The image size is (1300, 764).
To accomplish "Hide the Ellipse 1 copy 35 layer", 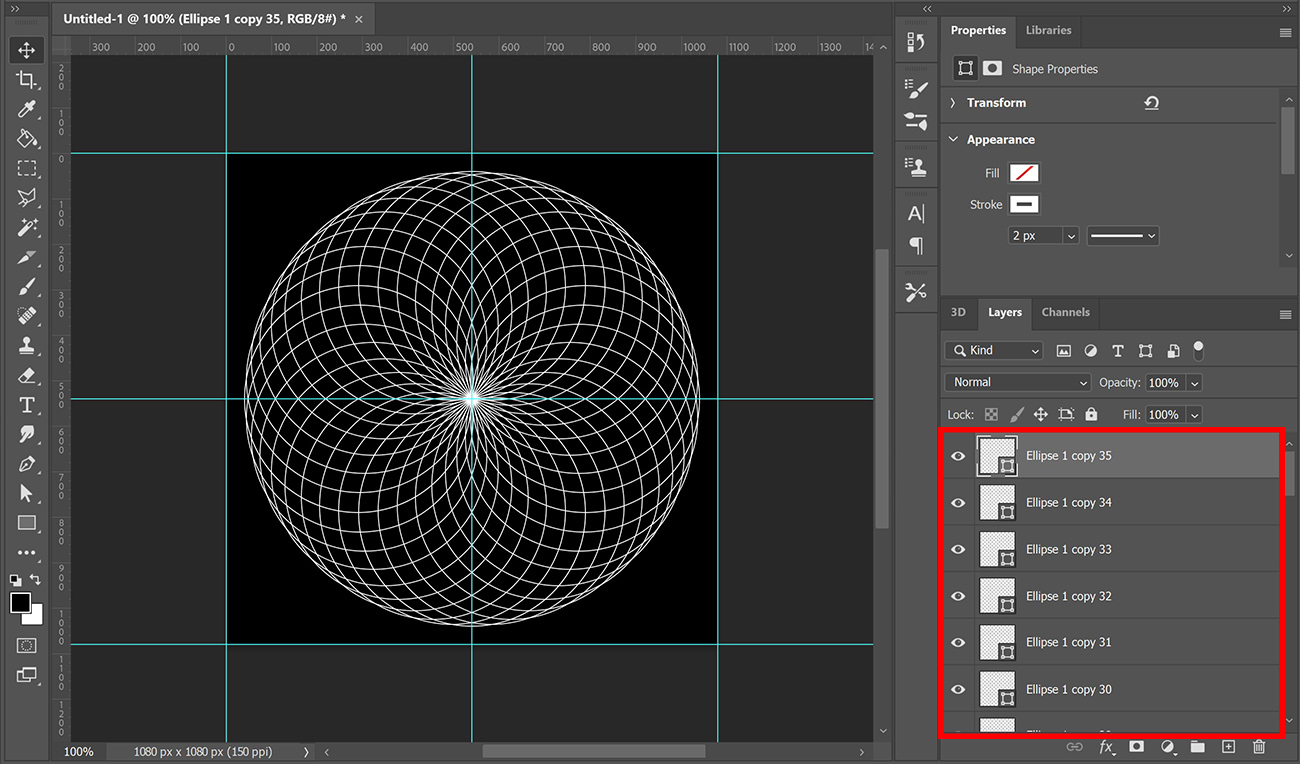I will pyautogui.click(x=957, y=455).
